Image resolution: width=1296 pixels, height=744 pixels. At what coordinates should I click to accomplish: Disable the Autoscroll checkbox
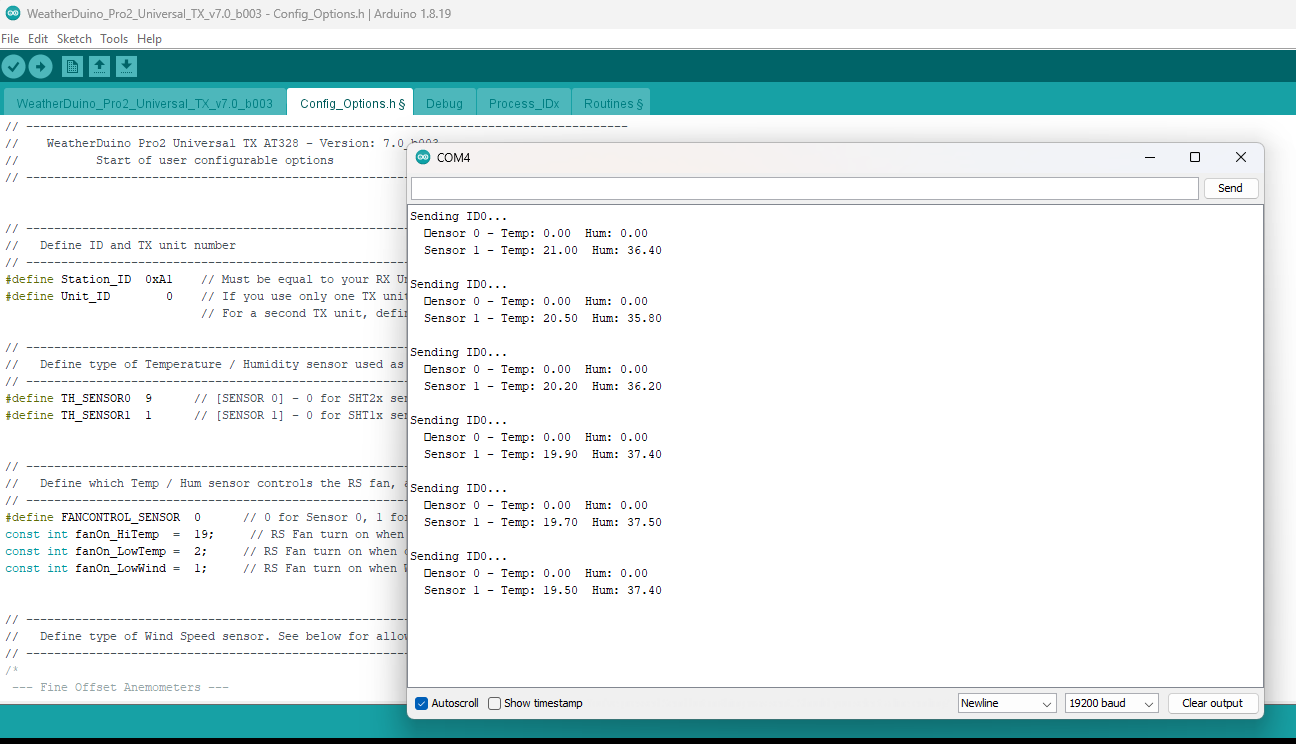(422, 704)
